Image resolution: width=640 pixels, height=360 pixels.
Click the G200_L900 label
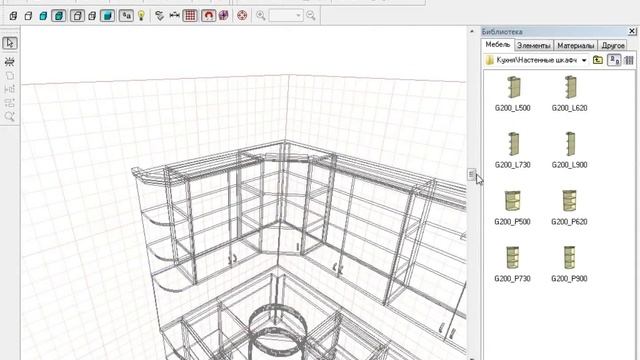569,165
